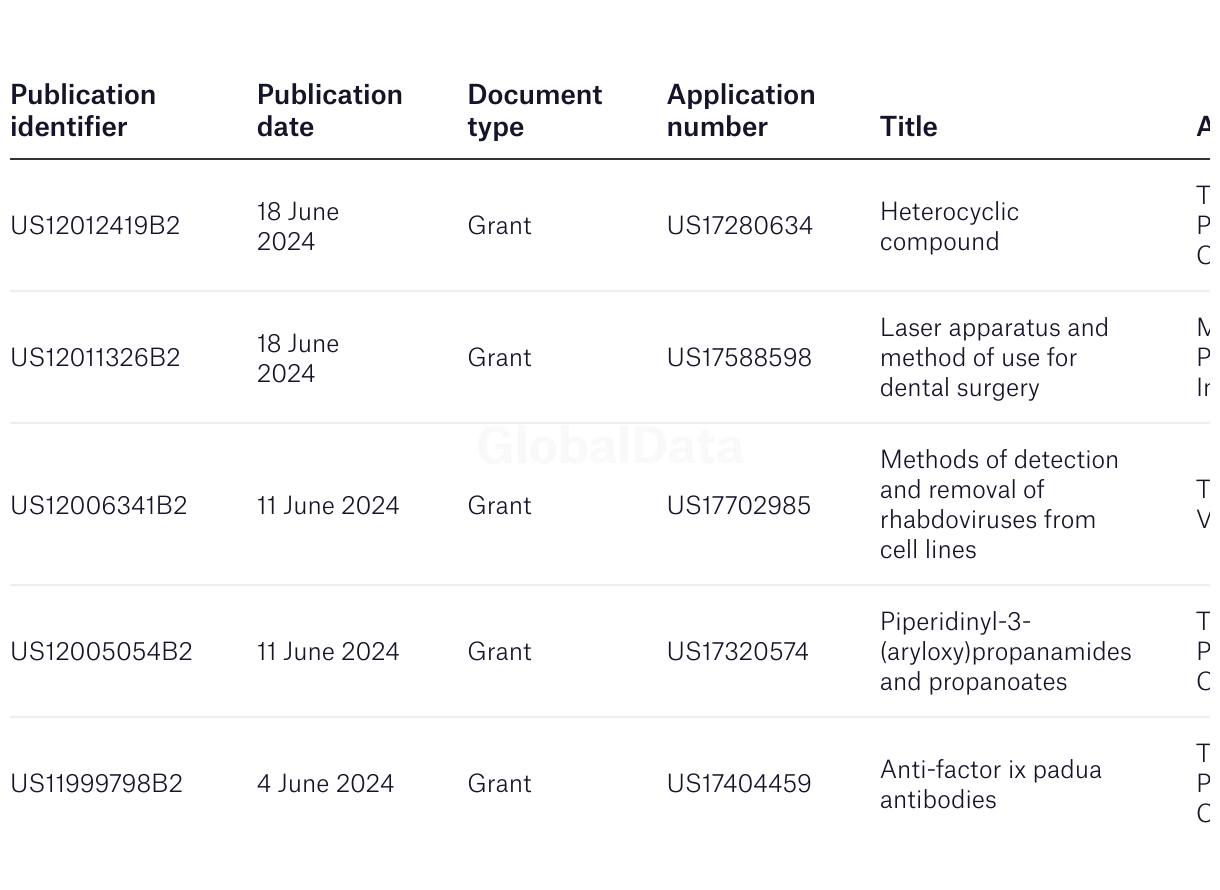Click the Laser apparatus dental surgery title
The height and width of the screenshot is (890, 1220).
click(x=994, y=358)
